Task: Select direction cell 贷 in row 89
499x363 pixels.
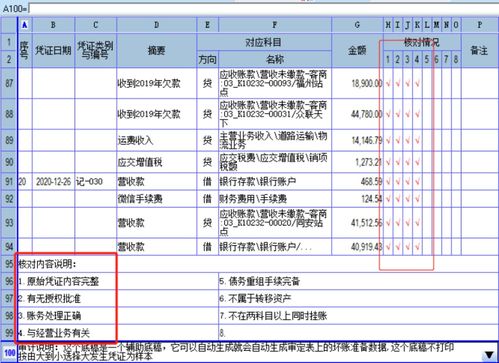Action: (x=208, y=140)
